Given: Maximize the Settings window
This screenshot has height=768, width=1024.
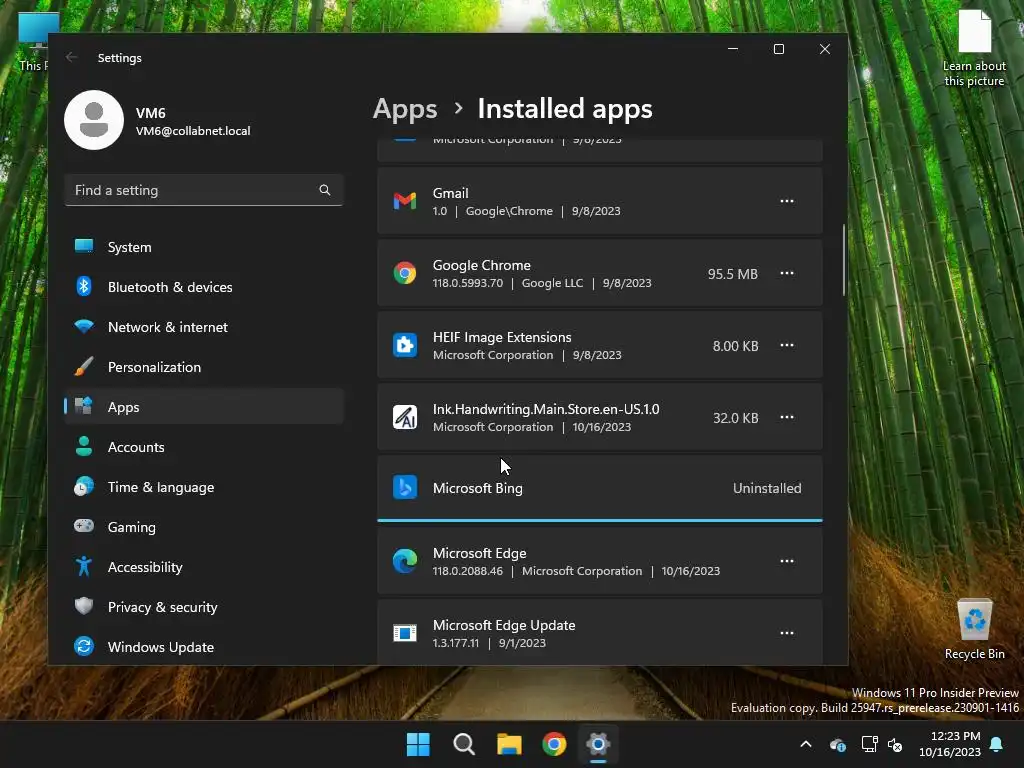Looking at the screenshot, I should tap(778, 49).
